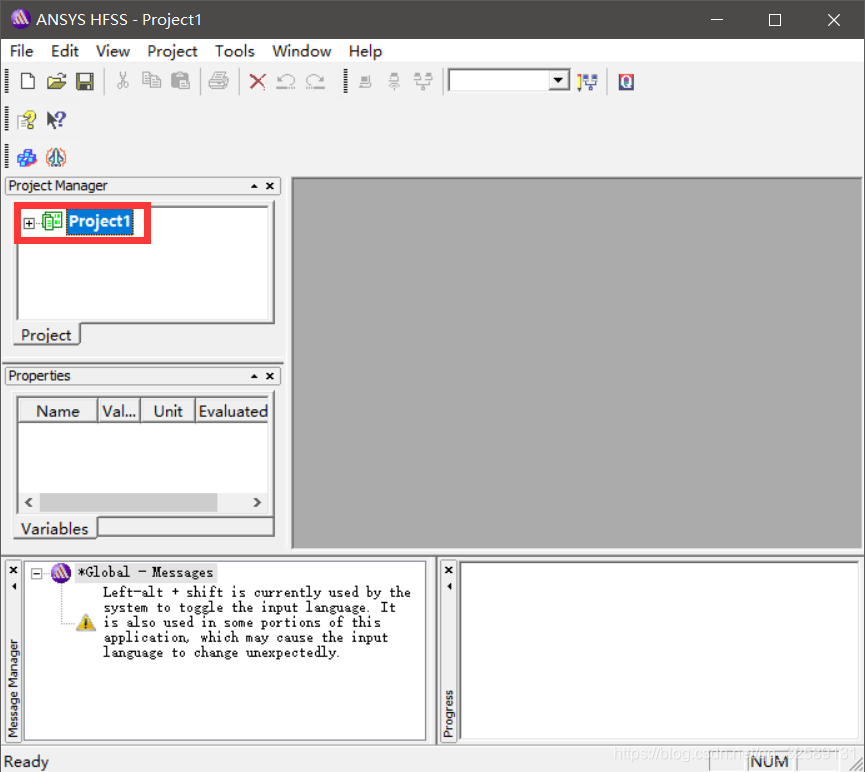Click the Copy icon in the toolbar
Screen dimensions: 865x772
click(151, 81)
